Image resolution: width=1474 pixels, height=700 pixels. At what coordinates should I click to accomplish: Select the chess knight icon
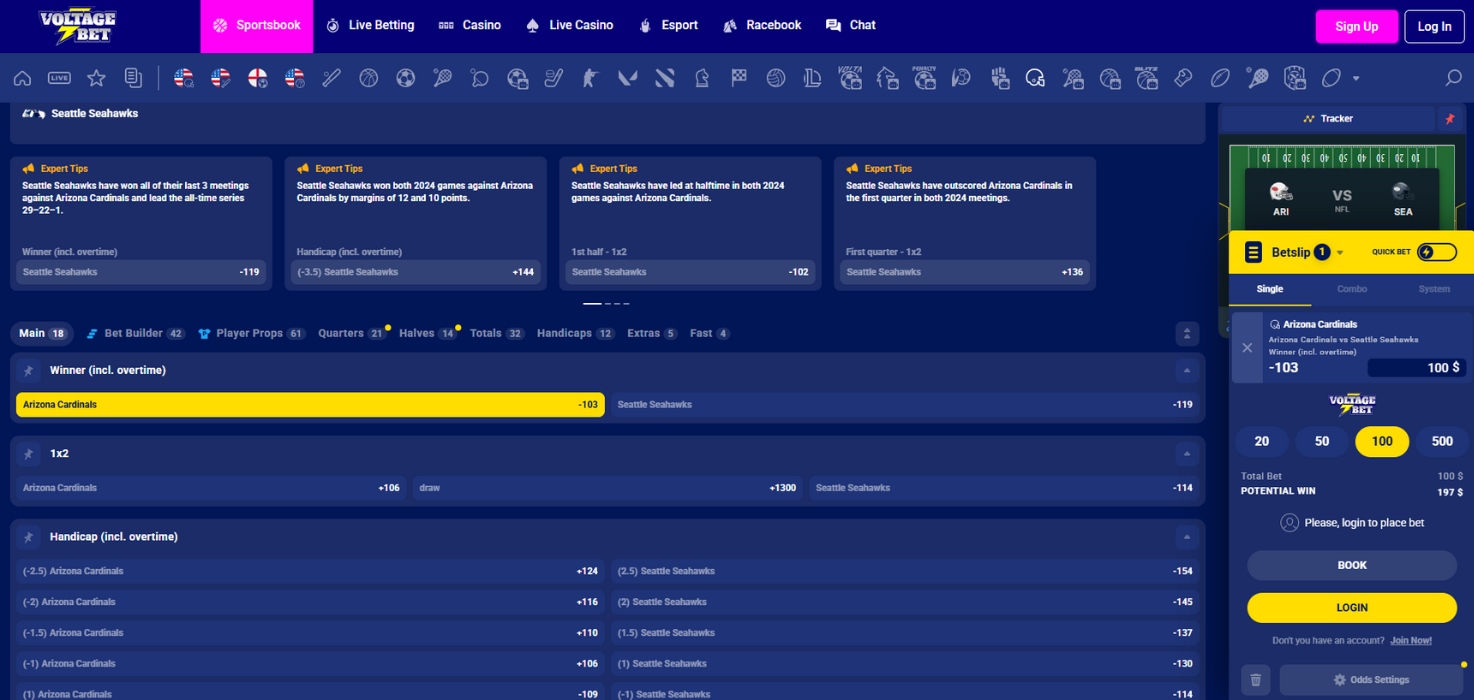click(702, 78)
